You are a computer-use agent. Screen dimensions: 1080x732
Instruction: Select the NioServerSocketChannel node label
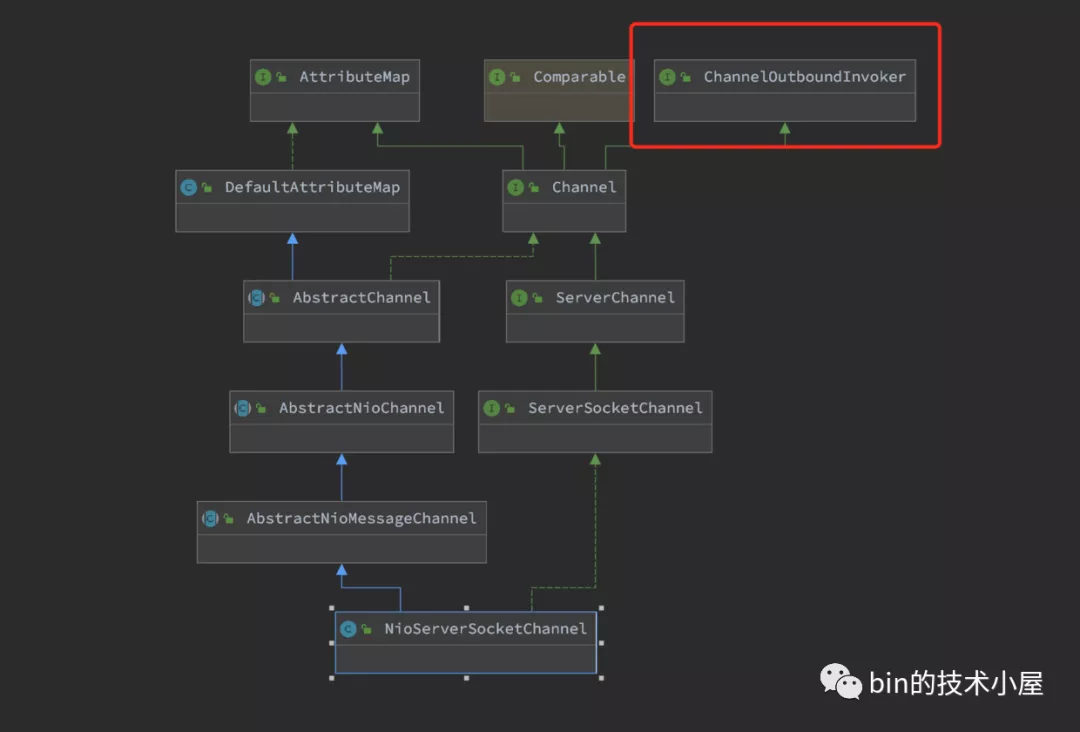tap(485, 629)
